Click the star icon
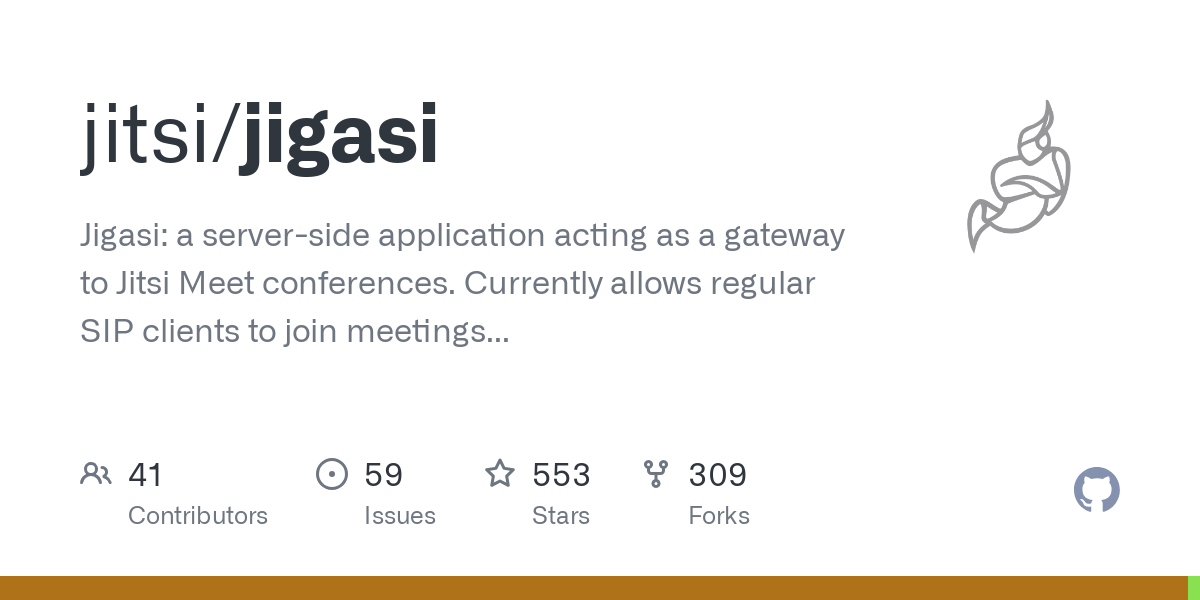The image size is (1200, 600). (500, 474)
